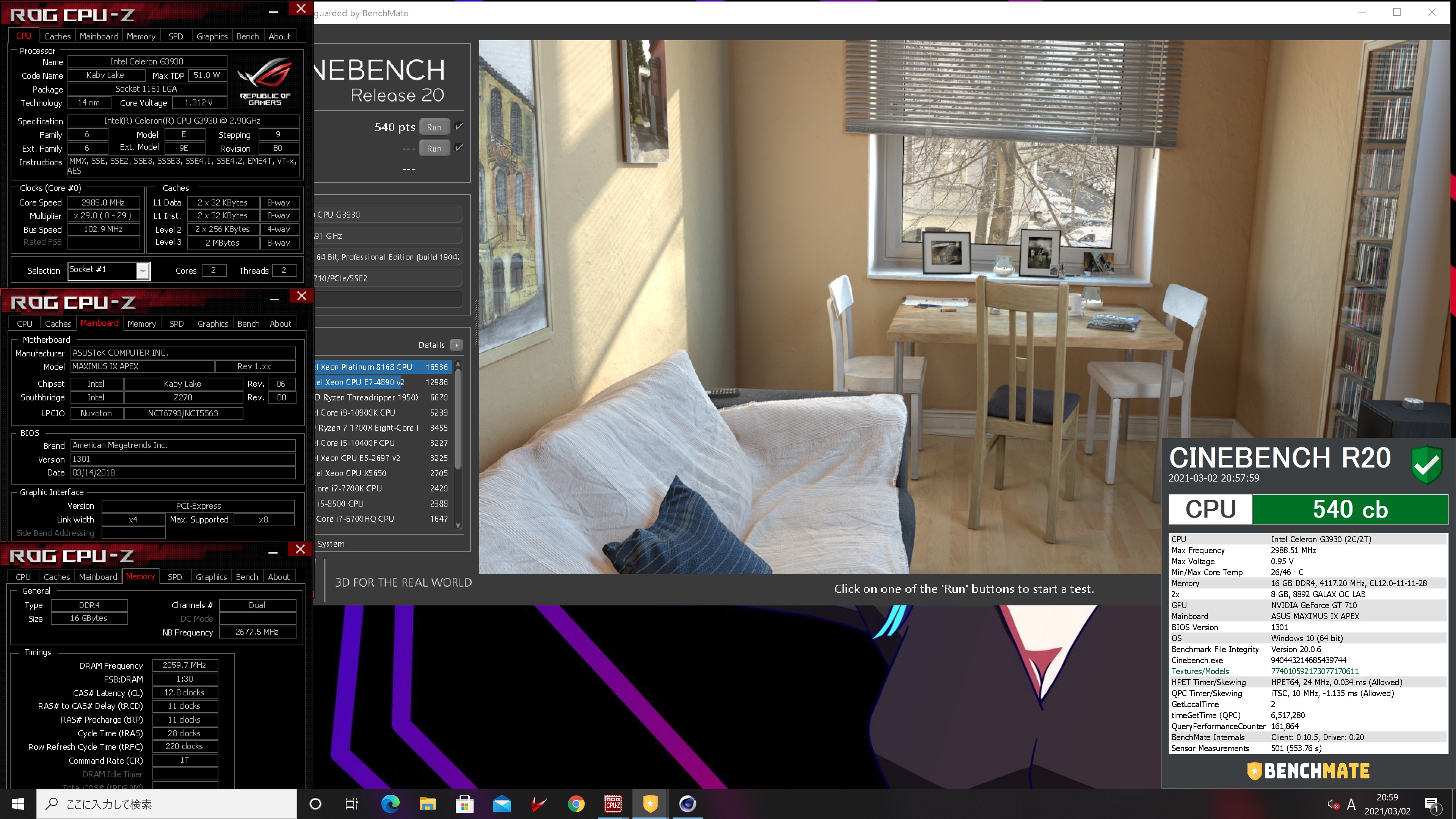
Task: Click the Cinebench ranking list scrollbar
Action: [458, 419]
